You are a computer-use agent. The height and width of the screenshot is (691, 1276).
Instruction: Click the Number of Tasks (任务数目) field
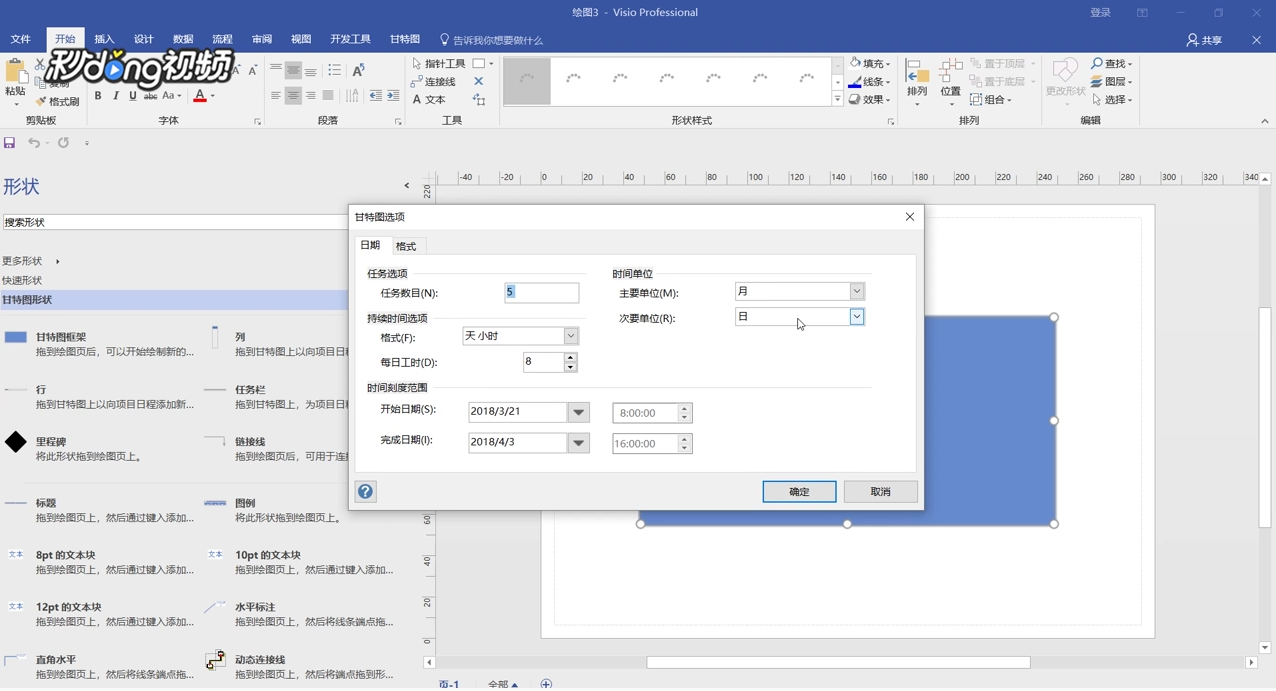(x=541, y=292)
